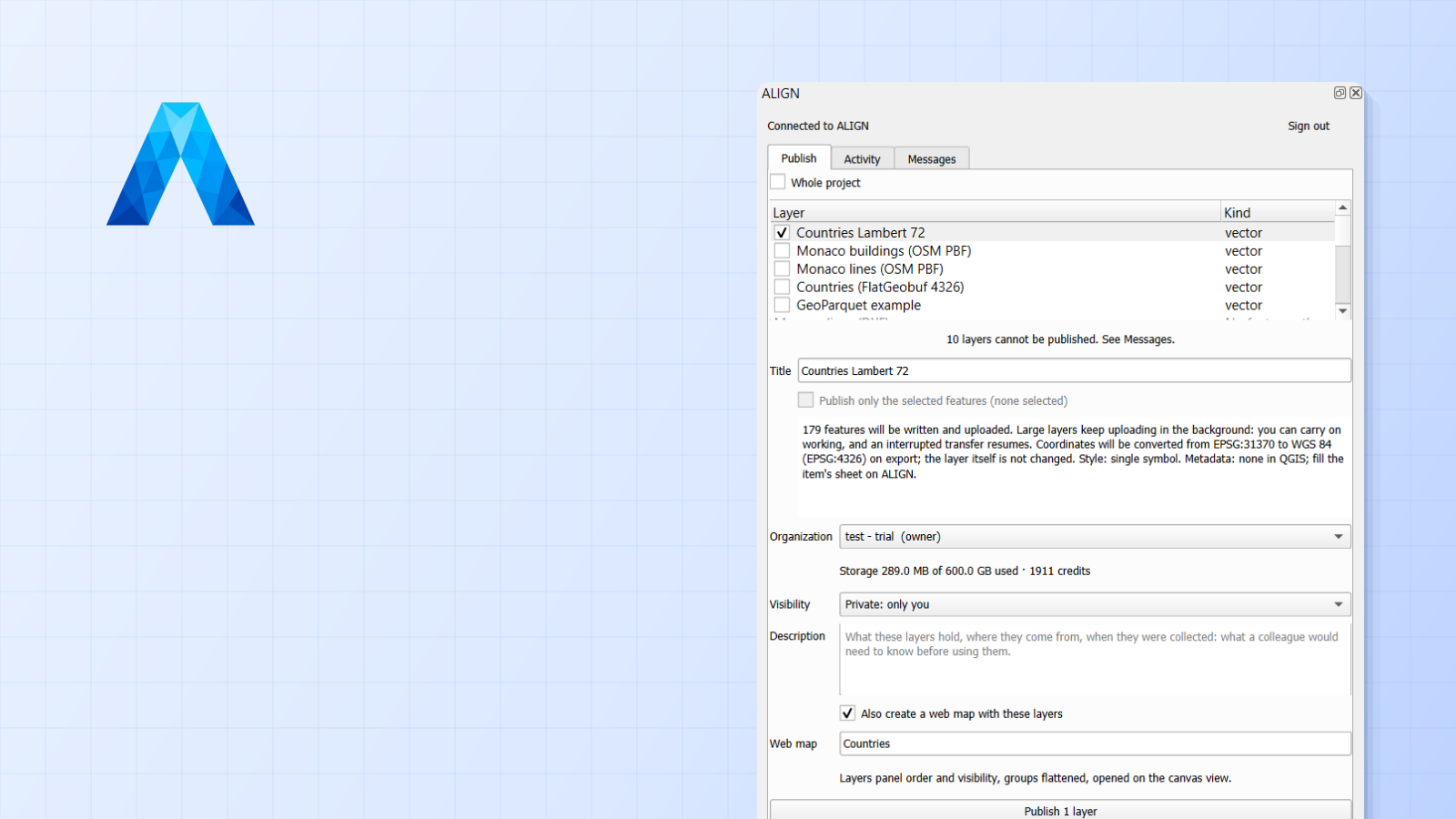The height and width of the screenshot is (819, 1456).
Task: Check the Monaco buildings (OSM PBF) layer
Action: [782, 251]
